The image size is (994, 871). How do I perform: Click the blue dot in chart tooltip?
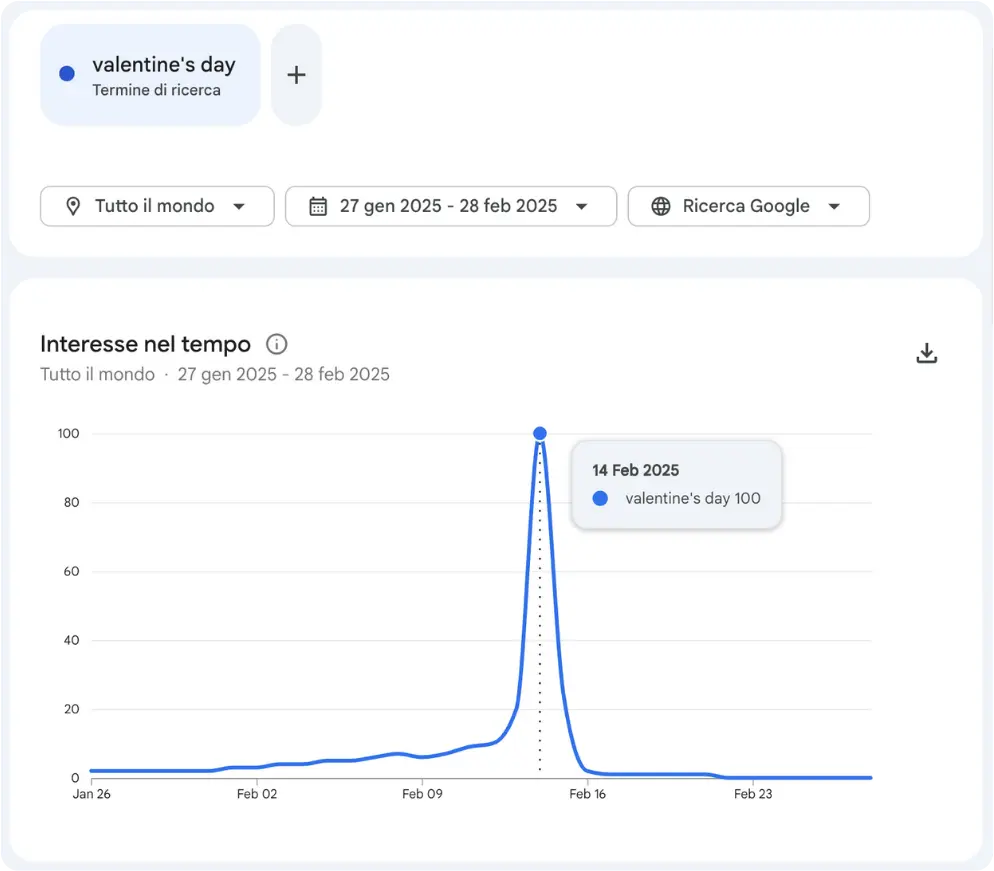point(600,498)
